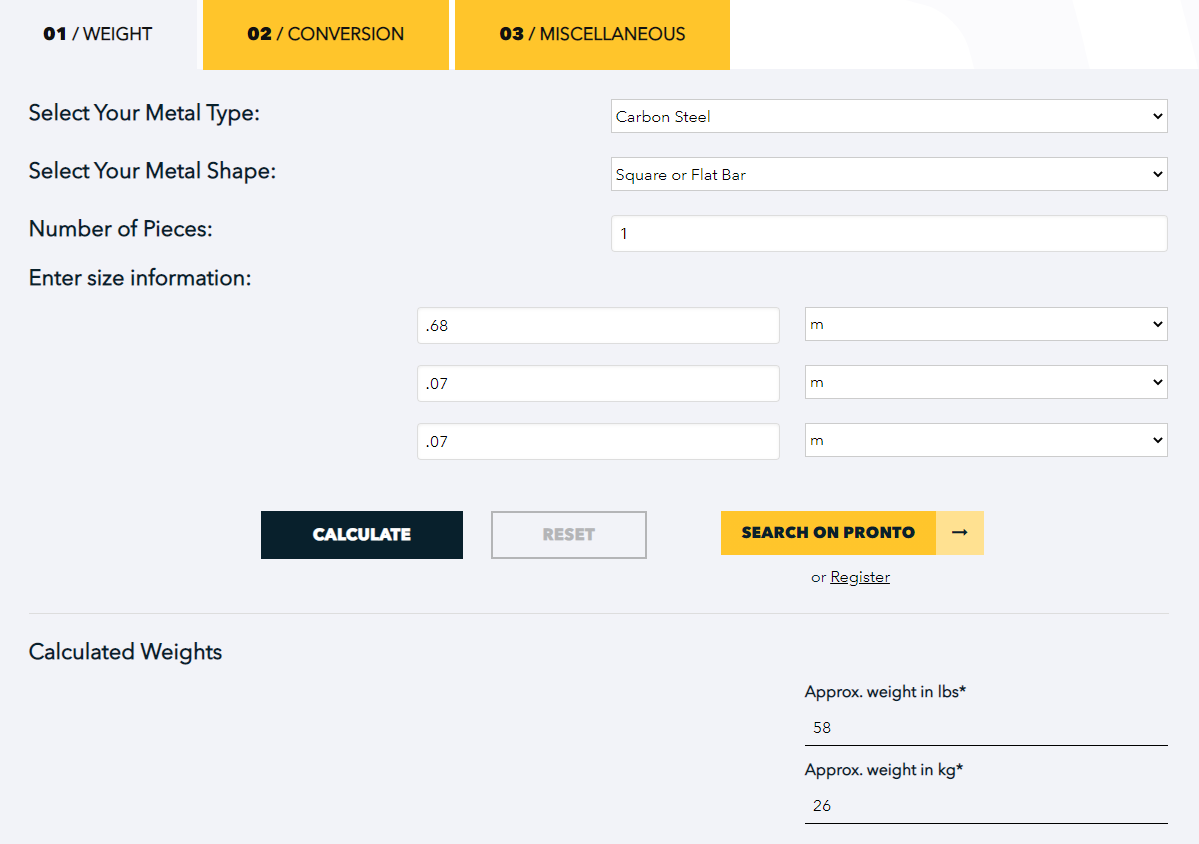Viewport: 1199px width, 844px height.
Task: Focus the Number of Pieces field
Action: [888, 233]
